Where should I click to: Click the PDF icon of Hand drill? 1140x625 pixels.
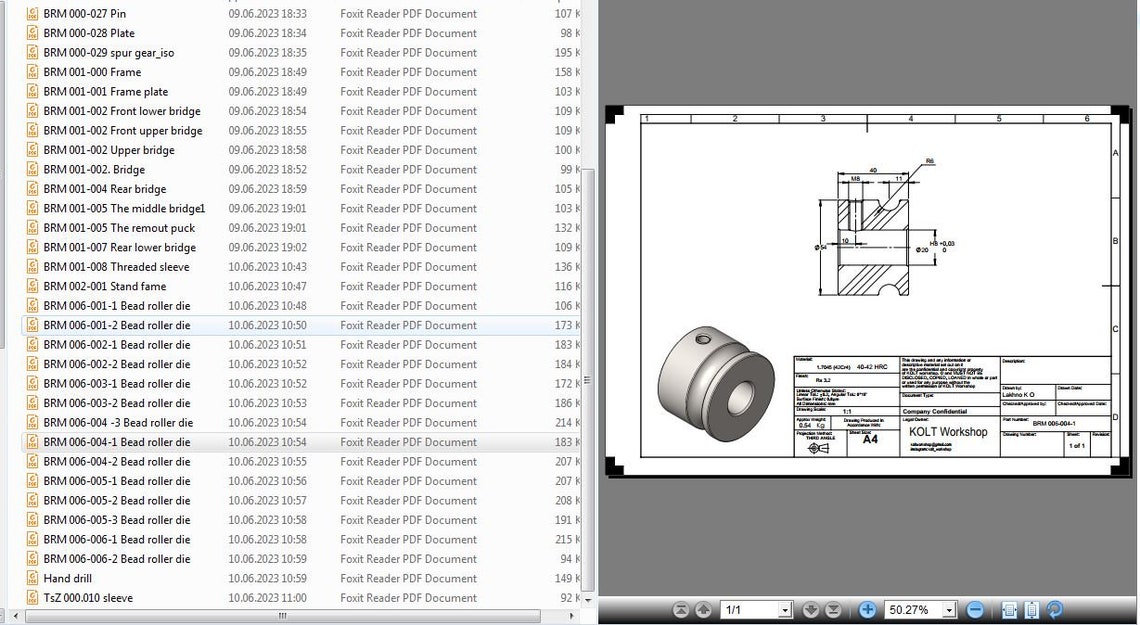pos(32,578)
